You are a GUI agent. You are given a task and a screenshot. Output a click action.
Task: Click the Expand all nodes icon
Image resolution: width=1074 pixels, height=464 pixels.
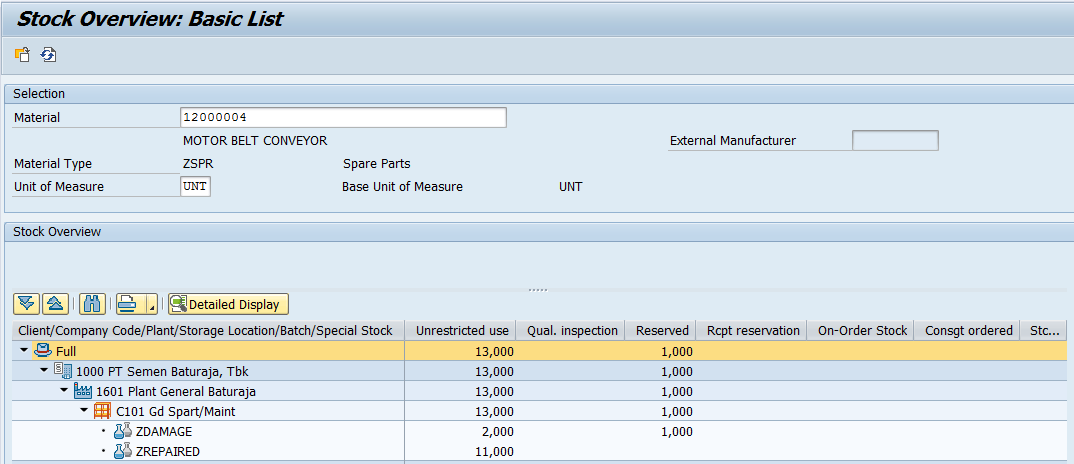coord(27,304)
